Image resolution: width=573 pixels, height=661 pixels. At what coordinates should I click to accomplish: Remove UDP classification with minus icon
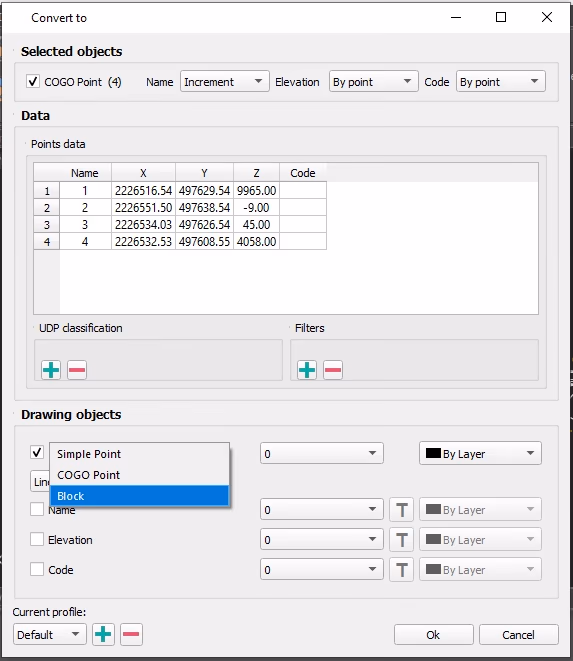(77, 370)
